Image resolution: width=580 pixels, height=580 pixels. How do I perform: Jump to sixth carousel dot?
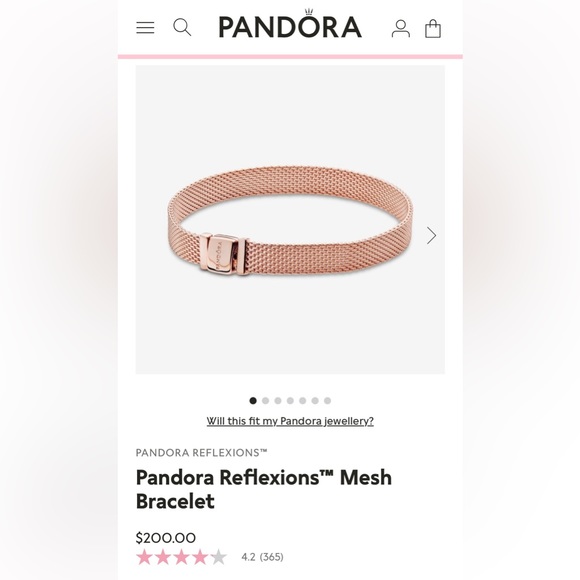[315, 401]
